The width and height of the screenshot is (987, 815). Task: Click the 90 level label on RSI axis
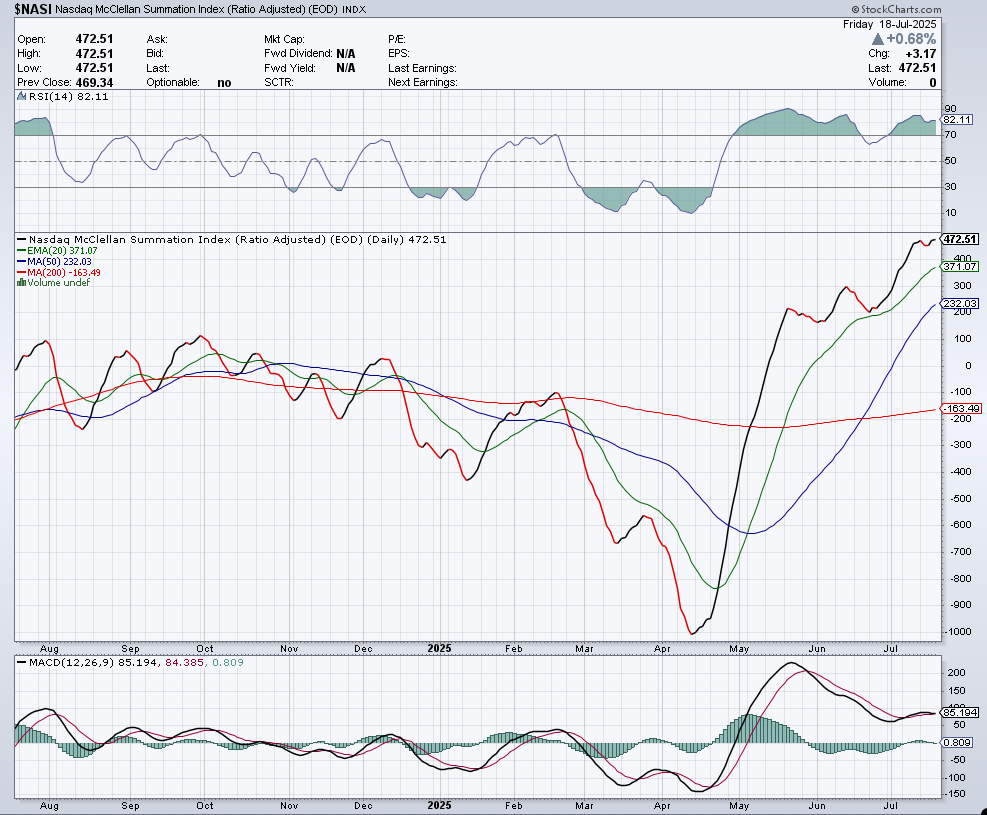coord(950,109)
